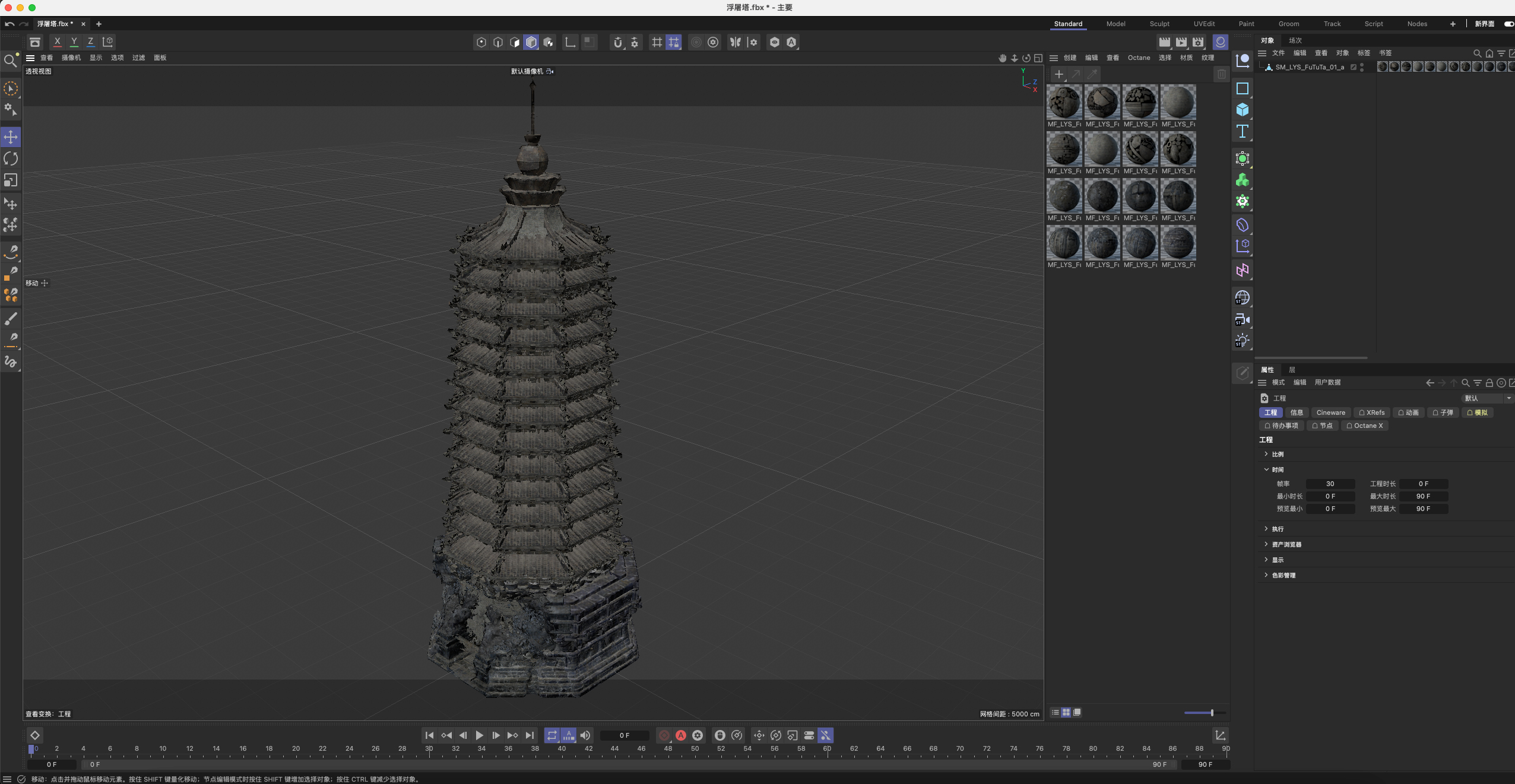Open the 信息 attribute tab

click(x=1297, y=412)
